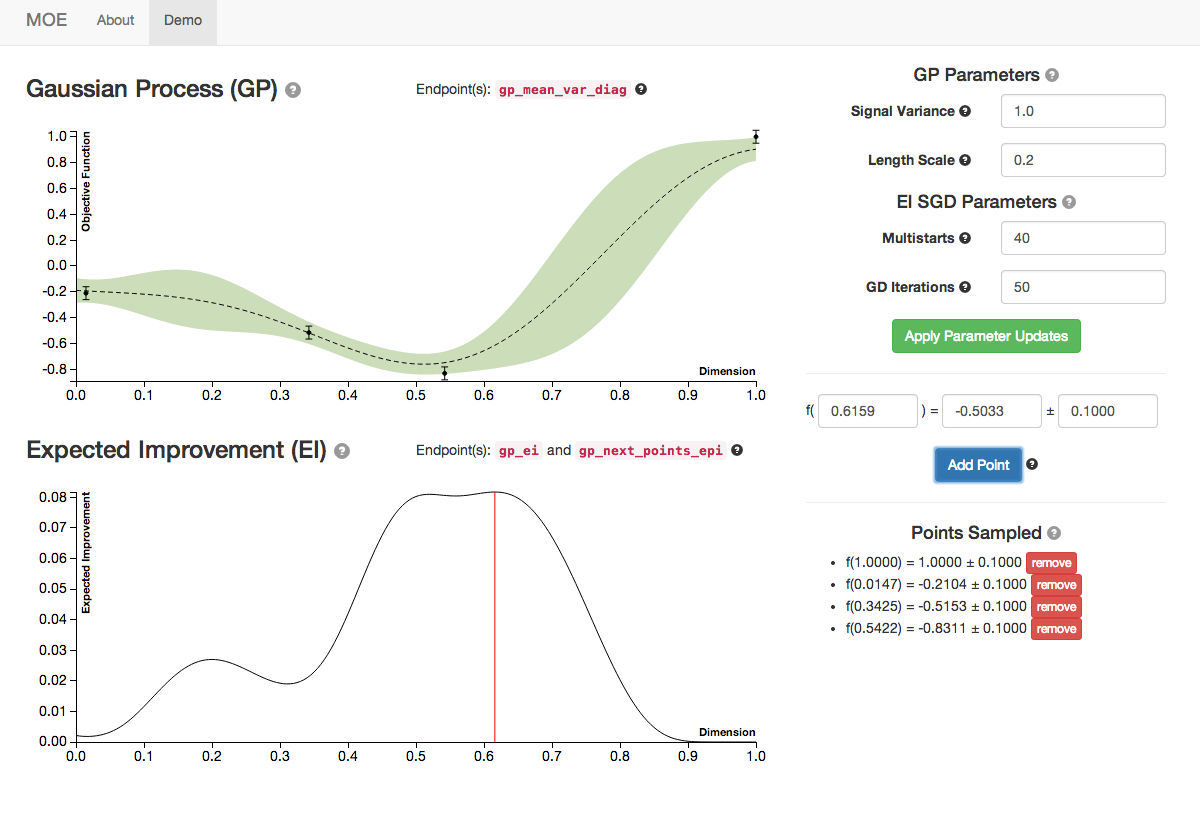This screenshot has height=831, width=1200.
Task: Click GP sample point near x=0.01
Action: [x=86, y=292]
